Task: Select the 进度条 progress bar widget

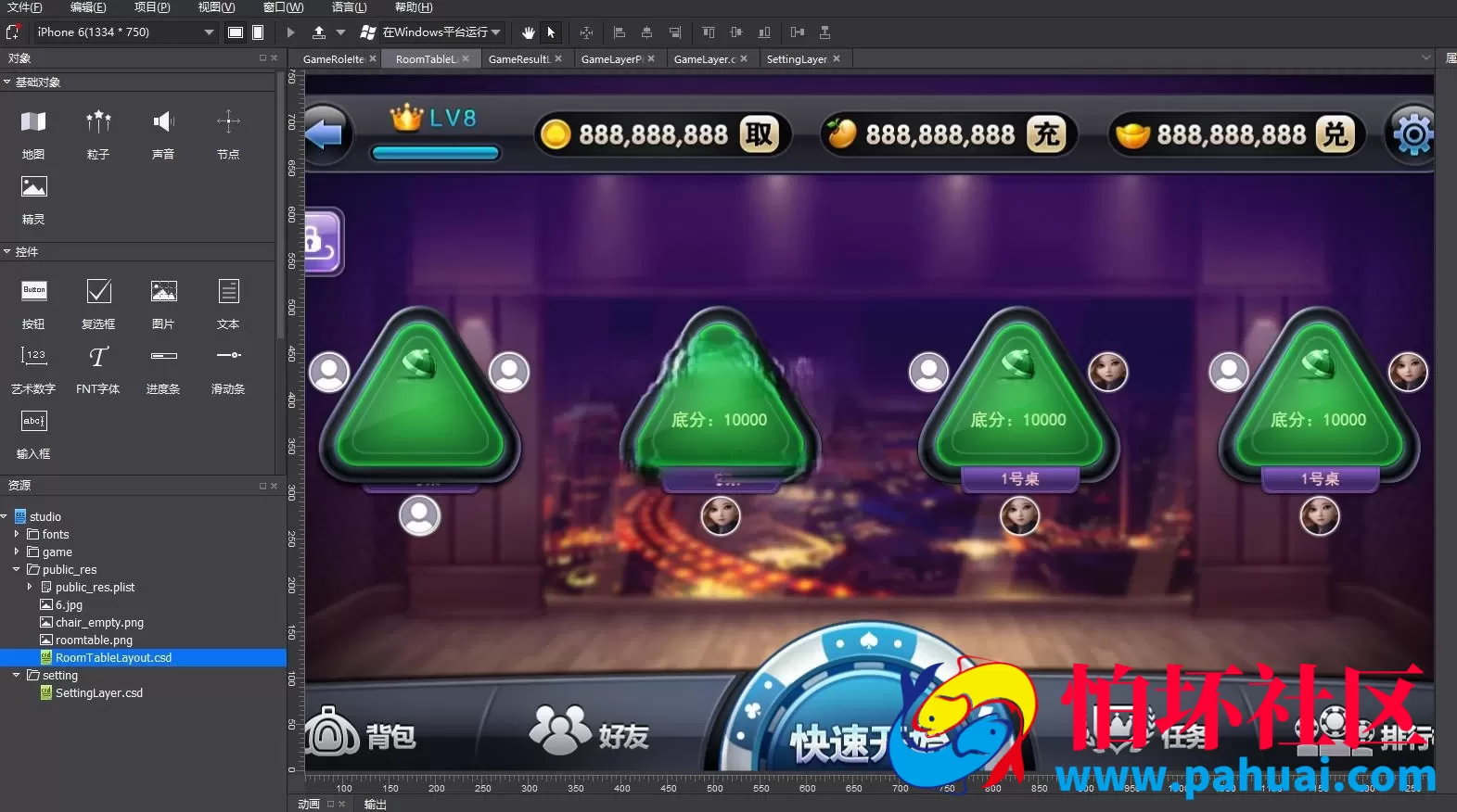Action: [163, 368]
